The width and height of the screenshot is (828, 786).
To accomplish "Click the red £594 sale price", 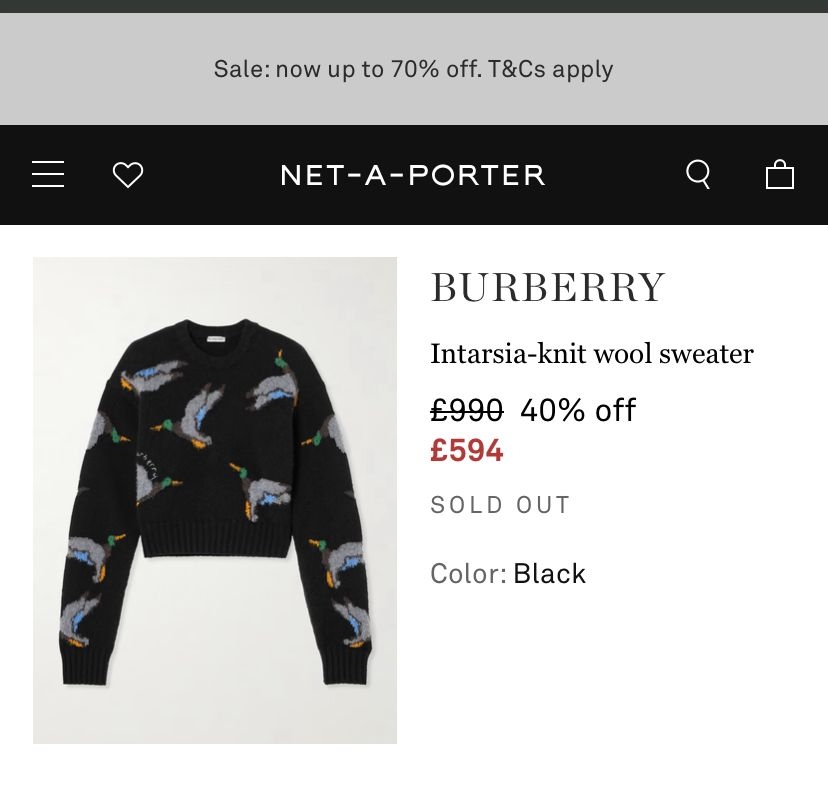I will click(466, 451).
